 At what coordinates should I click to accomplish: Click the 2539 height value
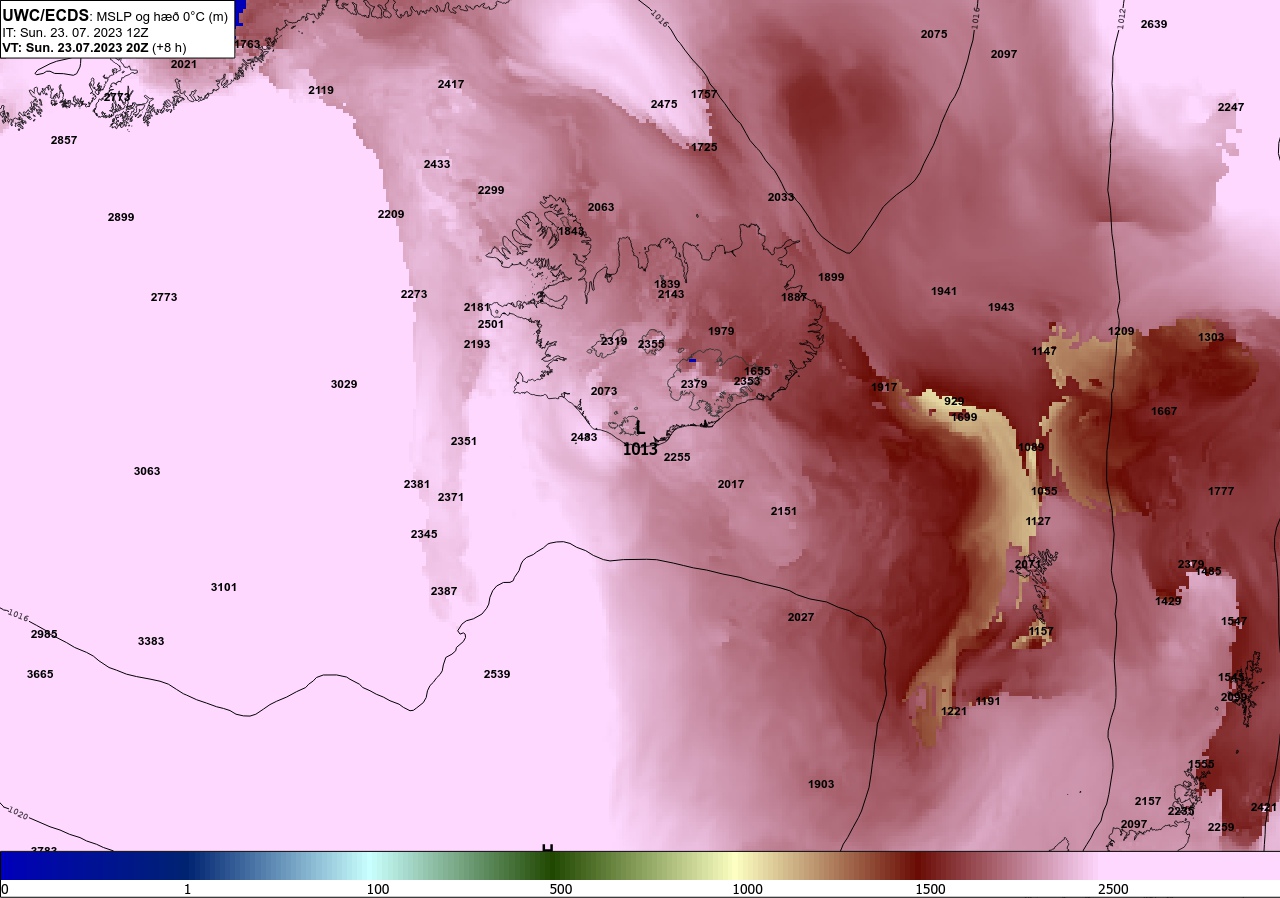coord(497,674)
